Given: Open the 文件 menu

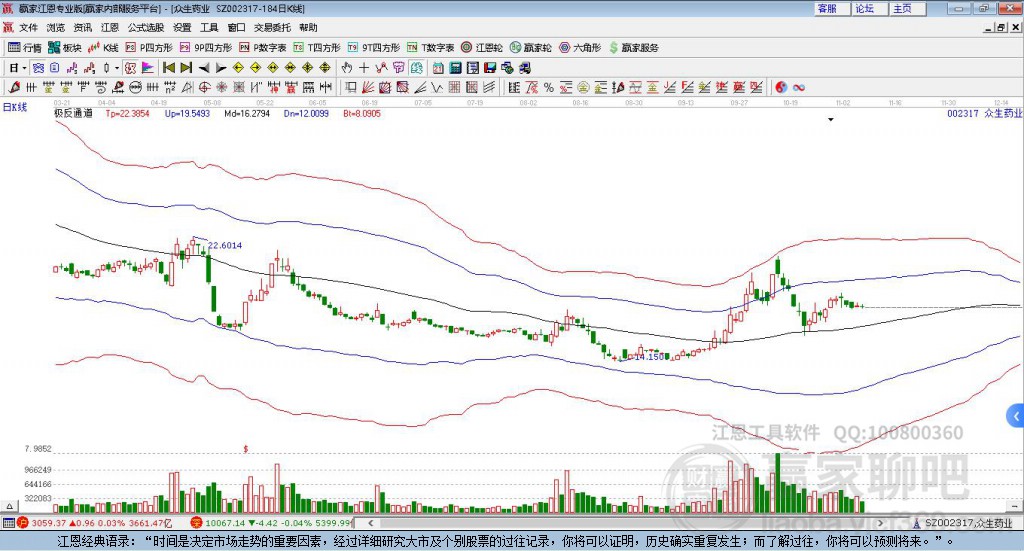Looking at the screenshot, I should click(29, 27).
